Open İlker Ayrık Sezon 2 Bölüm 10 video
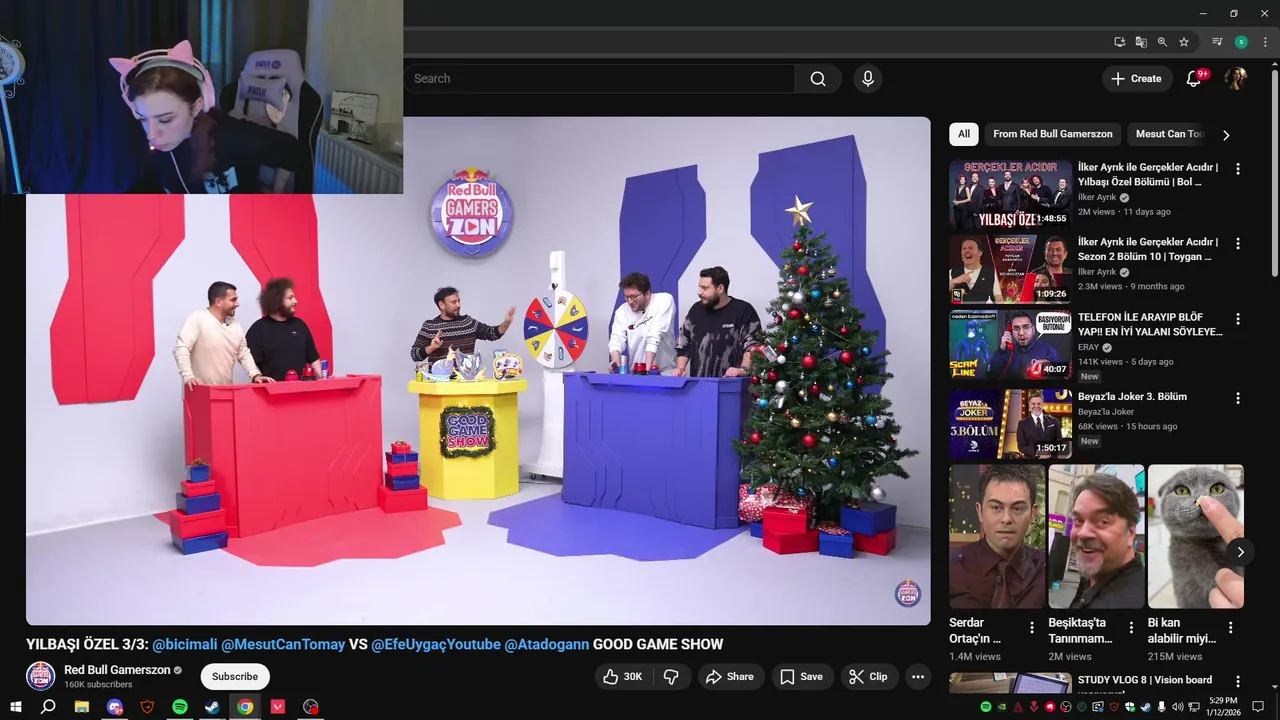This screenshot has width=1280, height=720. point(1010,269)
